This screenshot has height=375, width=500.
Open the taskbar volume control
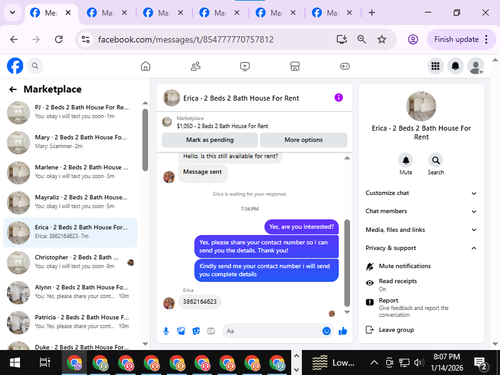click(x=419, y=363)
